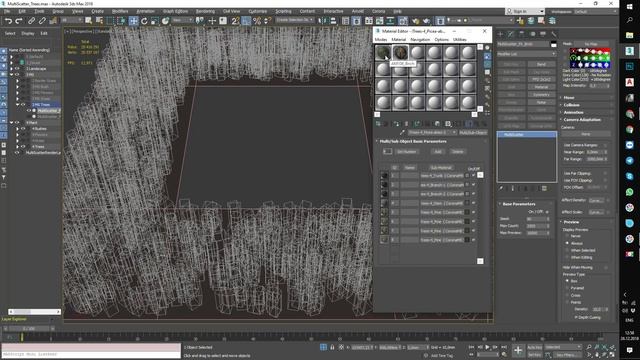Click the Add button in Material Editor
The image size is (640, 360).
point(438,151)
